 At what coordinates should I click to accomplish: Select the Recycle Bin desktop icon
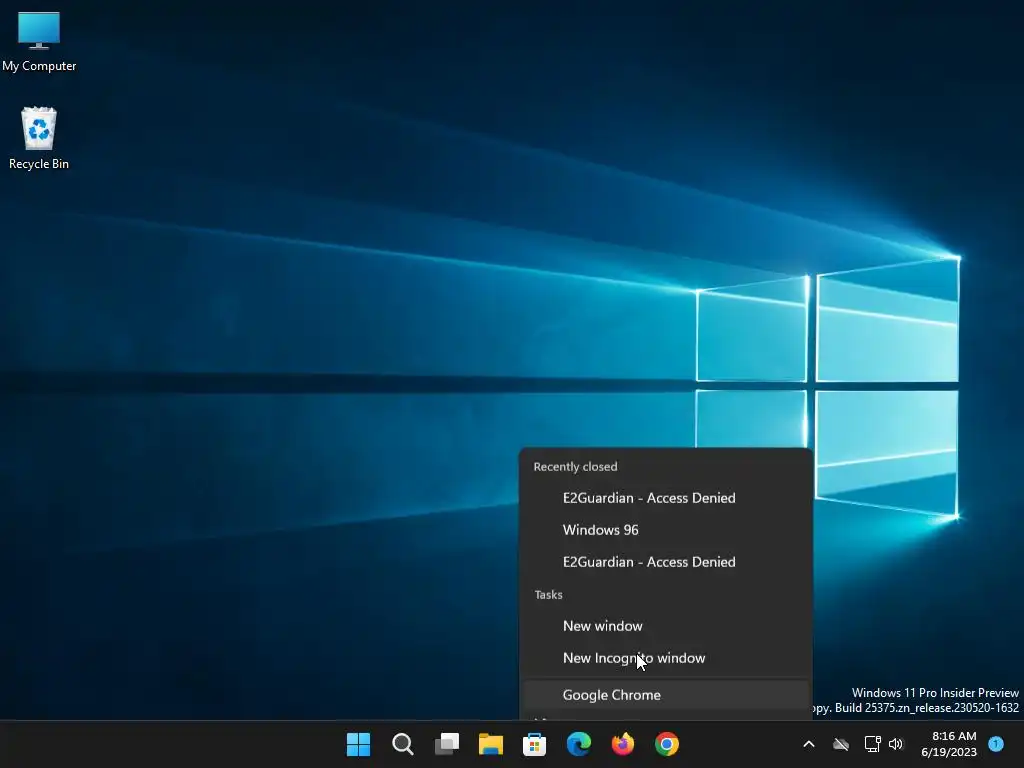pyautogui.click(x=39, y=138)
